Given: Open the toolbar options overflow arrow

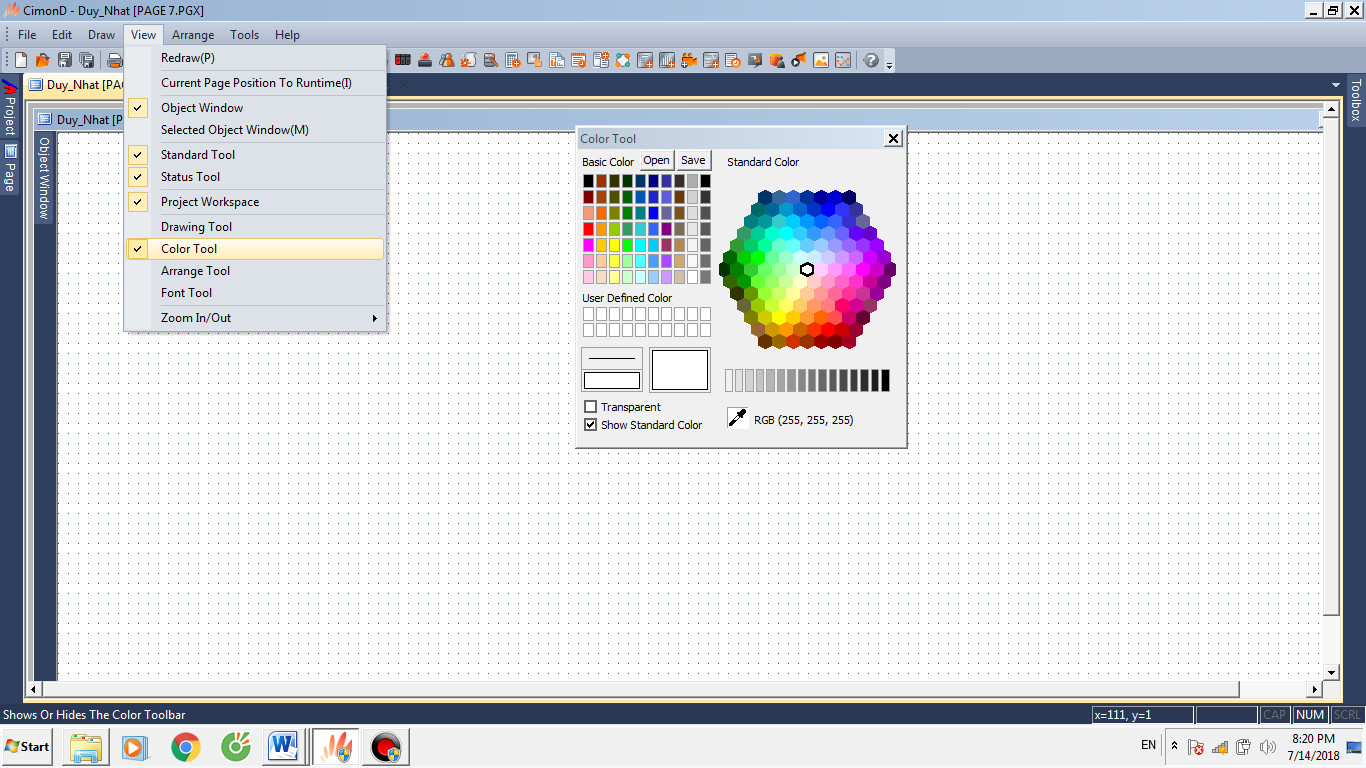Looking at the screenshot, I should click(890, 63).
